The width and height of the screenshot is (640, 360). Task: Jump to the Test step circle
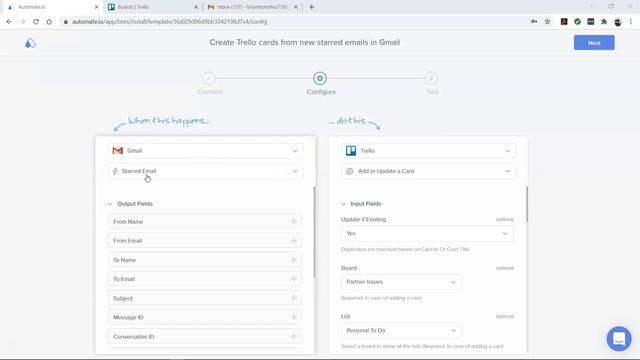pos(431,78)
